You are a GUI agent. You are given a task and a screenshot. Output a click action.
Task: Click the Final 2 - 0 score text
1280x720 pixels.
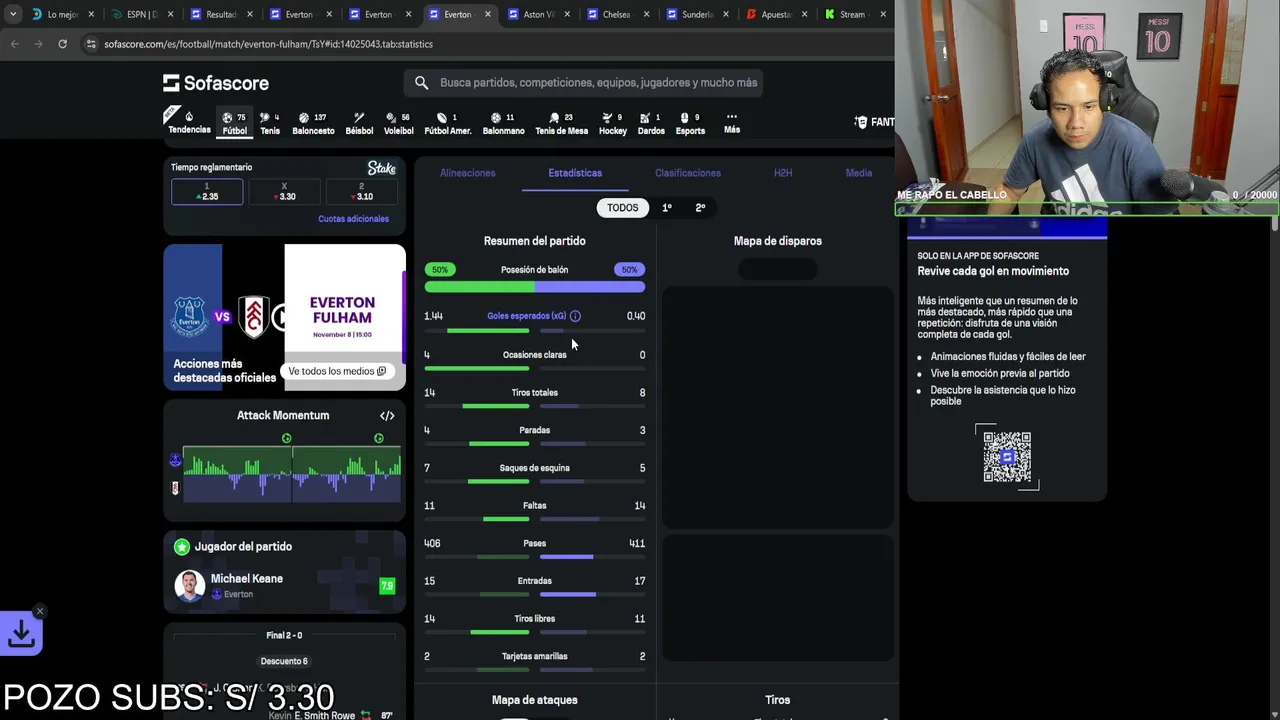tap(284, 636)
